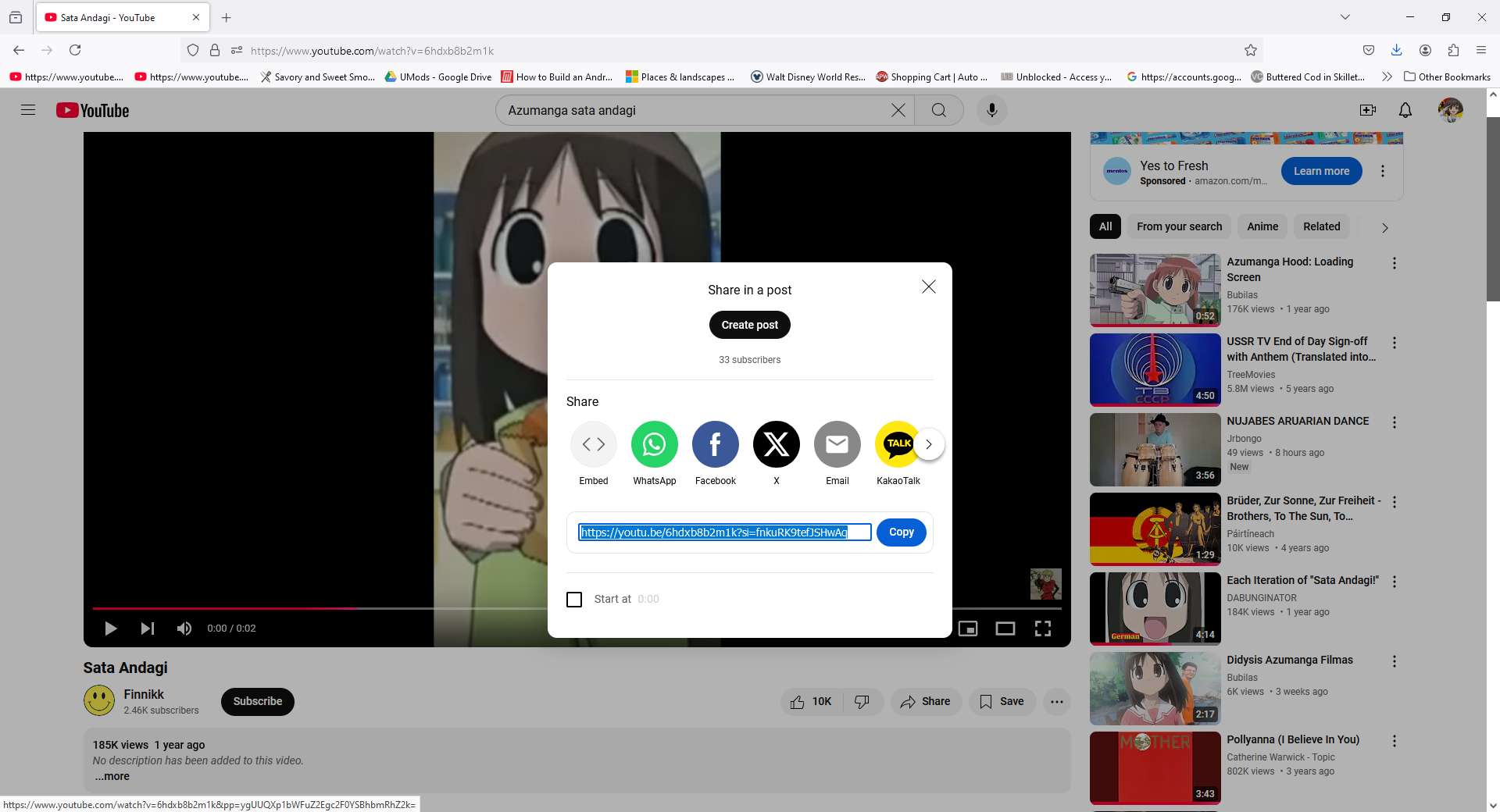Open YouTube notifications bell
Image resolution: width=1500 pixels, height=812 pixels.
1405,110
